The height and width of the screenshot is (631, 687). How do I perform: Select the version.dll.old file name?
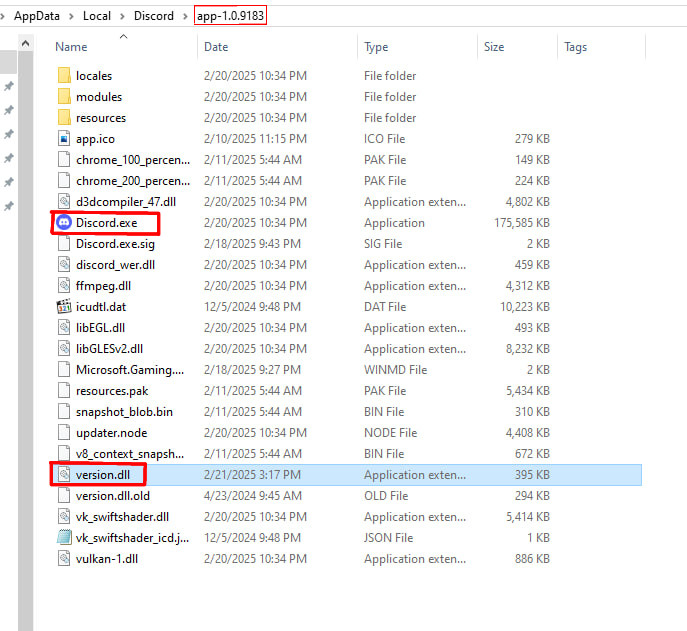coord(113,496)
